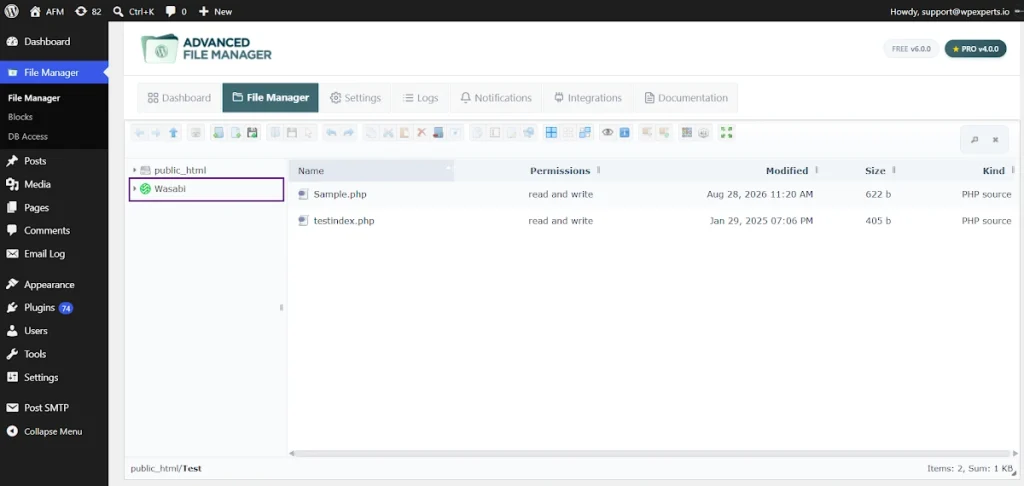
Task: Open the Documentation tab
Action: [x=686, y=98]
